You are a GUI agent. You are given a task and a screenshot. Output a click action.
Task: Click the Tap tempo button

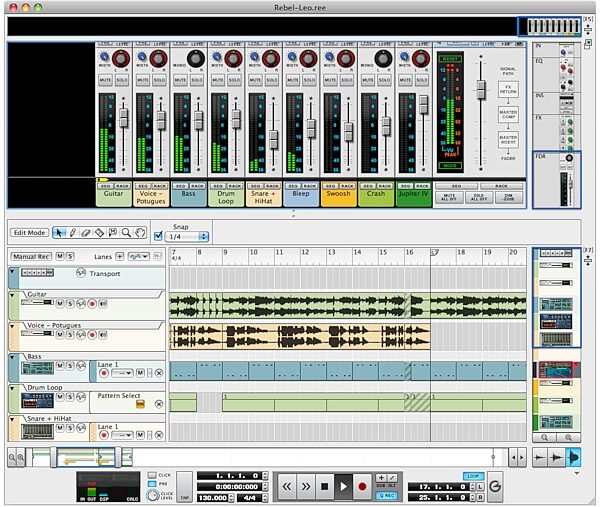point(184,486)
